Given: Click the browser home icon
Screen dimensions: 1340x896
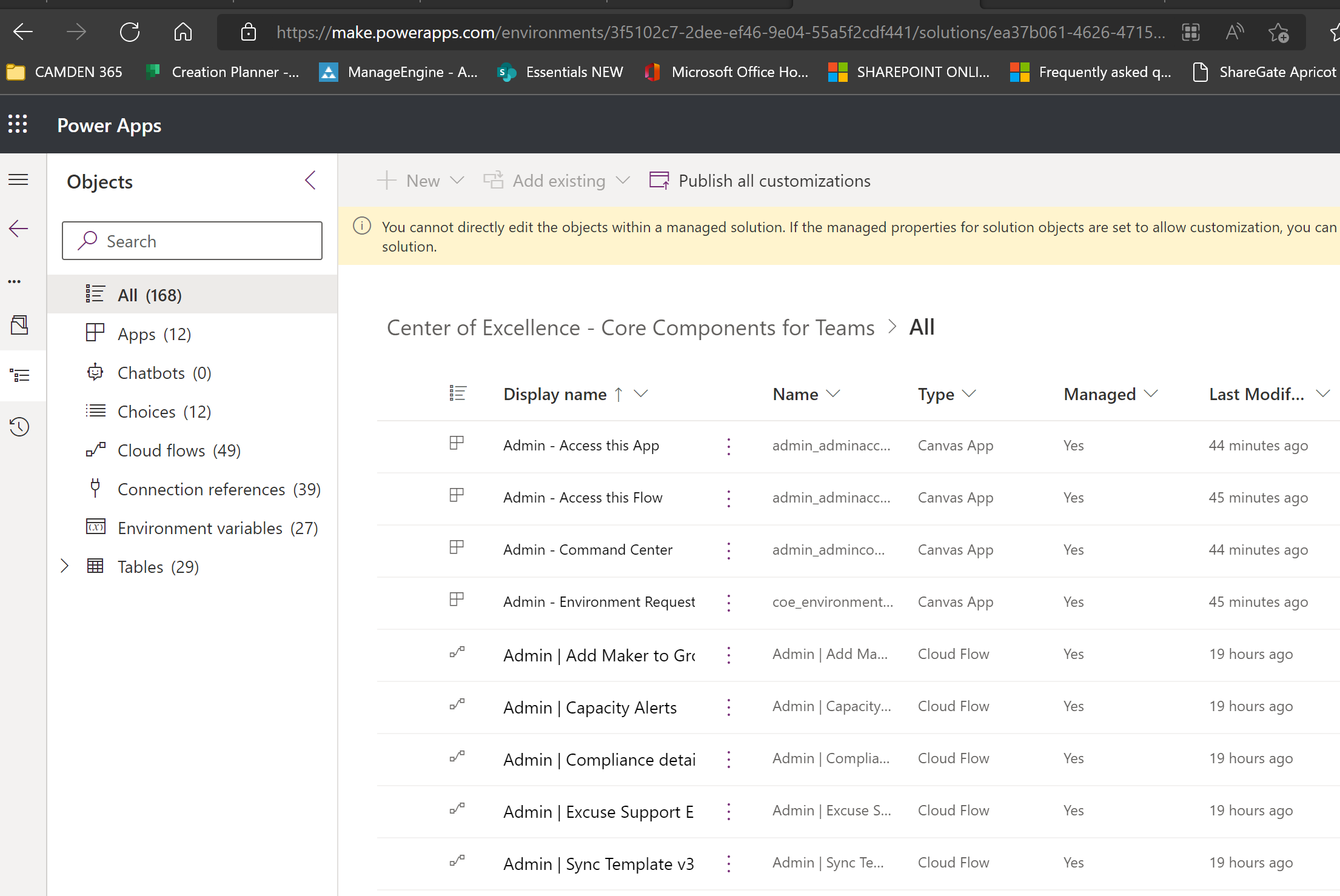Looking at the screenshot, I should pos(183,32).
